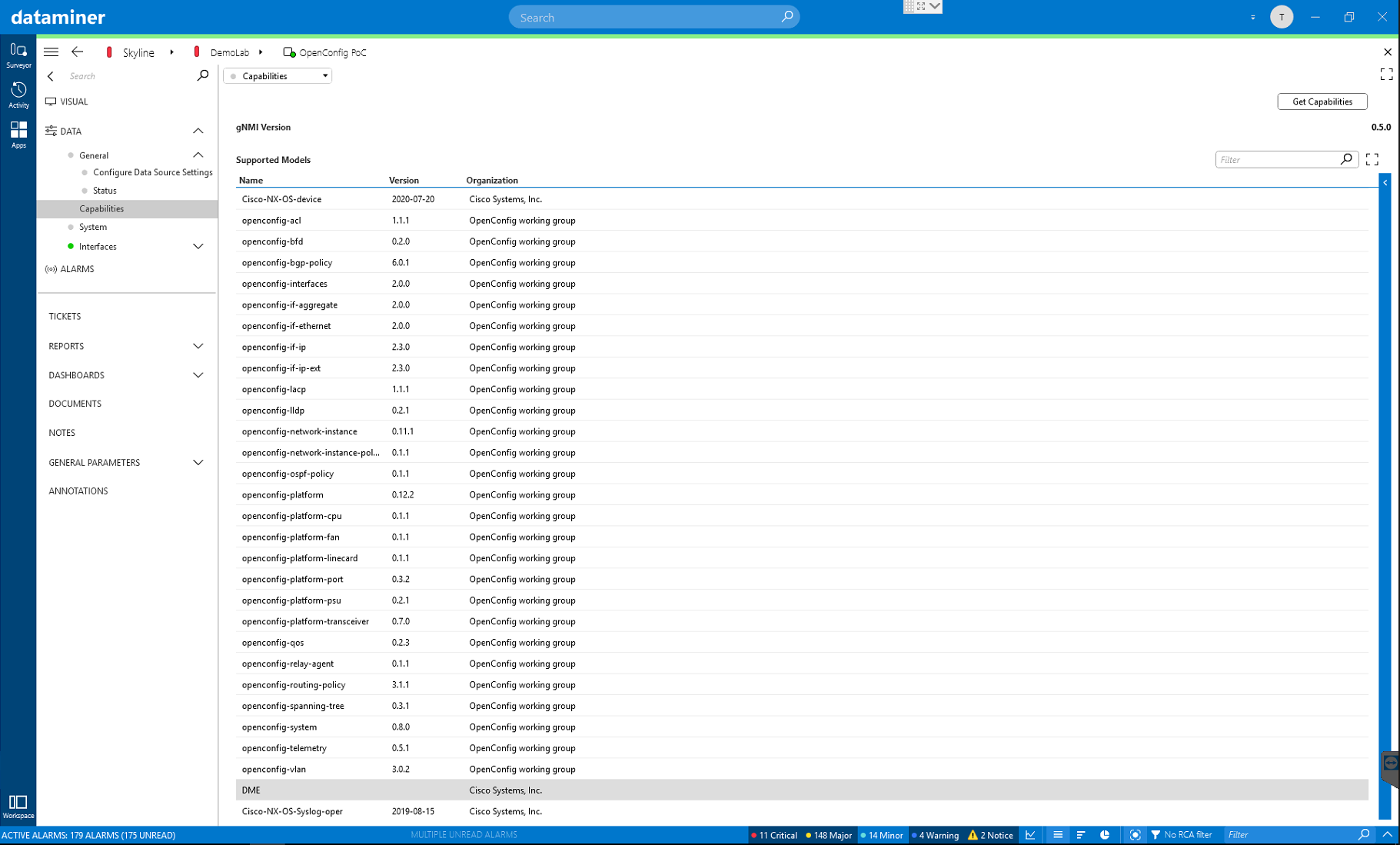The image size is (1400, 845).
Task: Collapse the DATA section
Action: click(198, 131)
